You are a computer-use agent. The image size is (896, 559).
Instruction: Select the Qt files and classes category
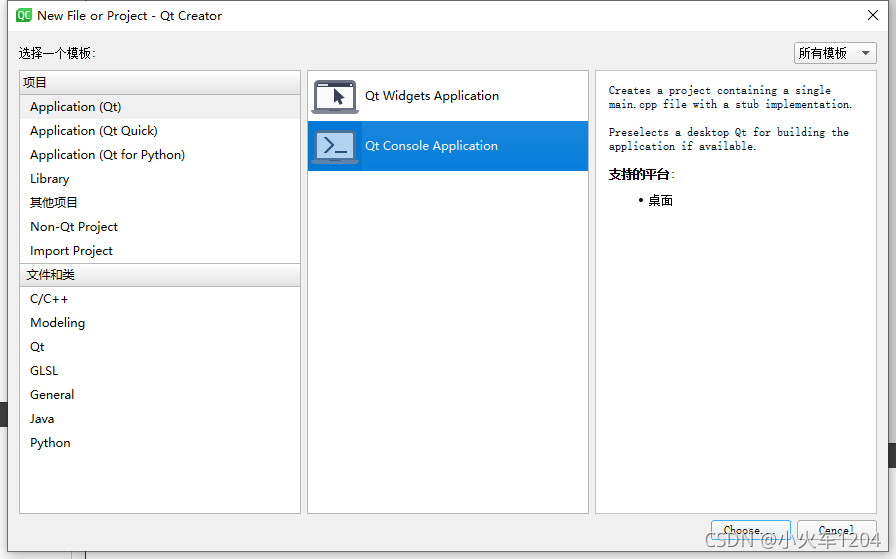click(159, 347)
